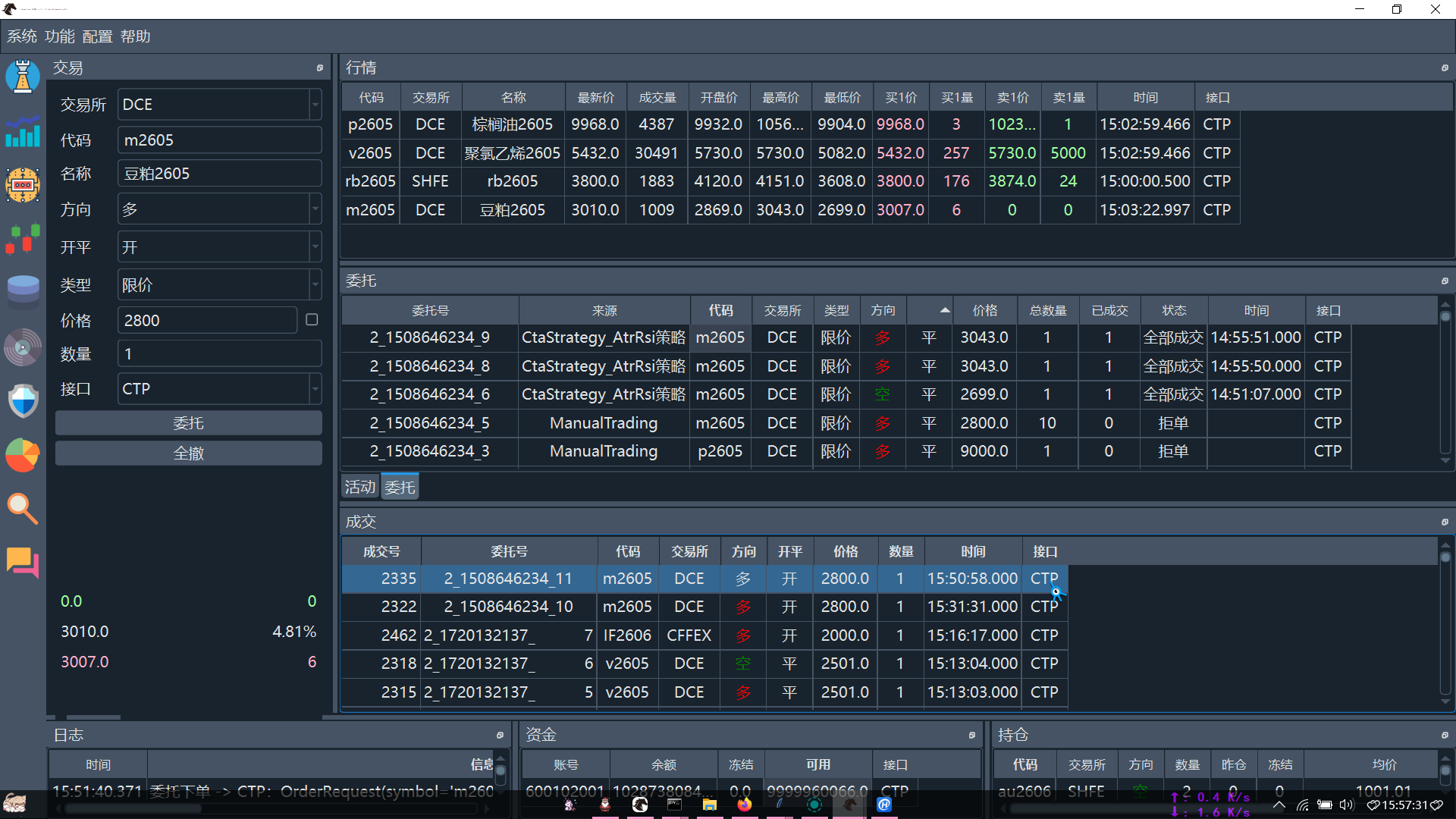The width and height of the screenshot is (1456, 819).
Task: Float the 成交 panel via corner toggle
Action: tap(1445, 522)
